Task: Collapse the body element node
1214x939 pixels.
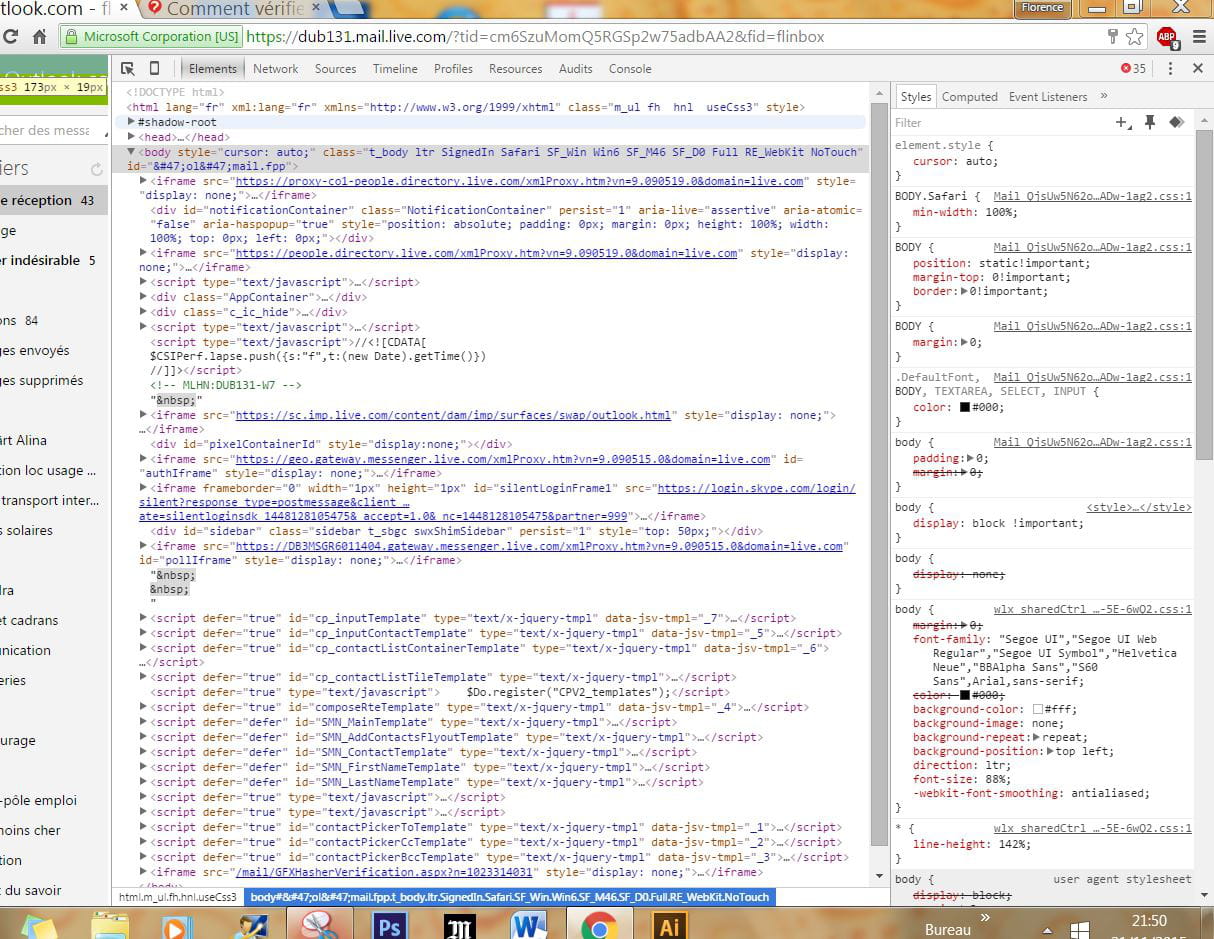Action: pyautogui.click(x=131, y=152)
